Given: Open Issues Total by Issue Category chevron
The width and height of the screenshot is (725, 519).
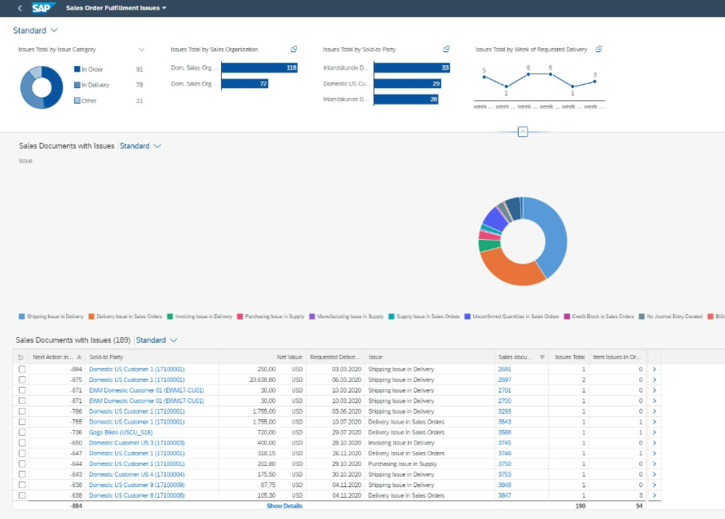Looking at the screenshot, I should click(x=141, y=49).
